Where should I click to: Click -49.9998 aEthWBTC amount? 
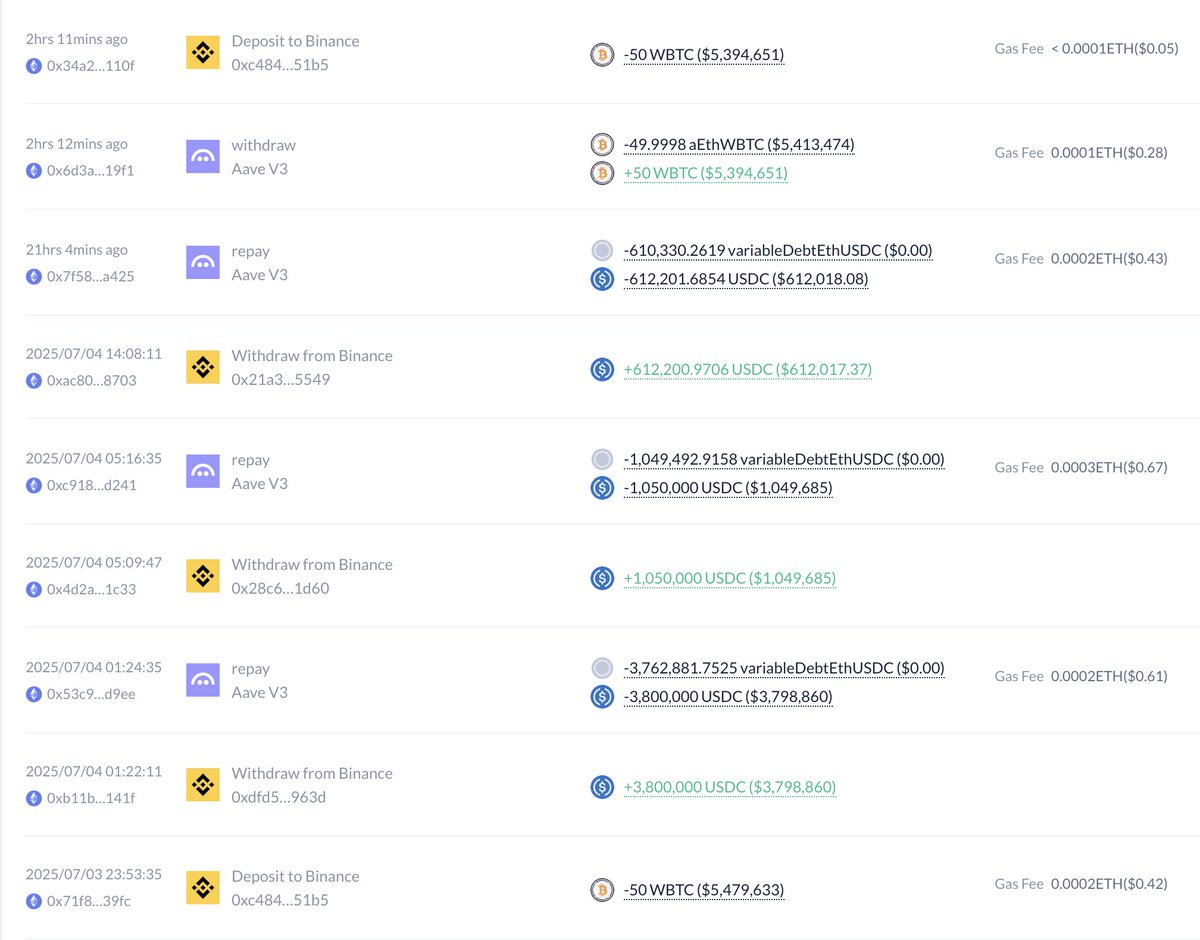(739, 144)
